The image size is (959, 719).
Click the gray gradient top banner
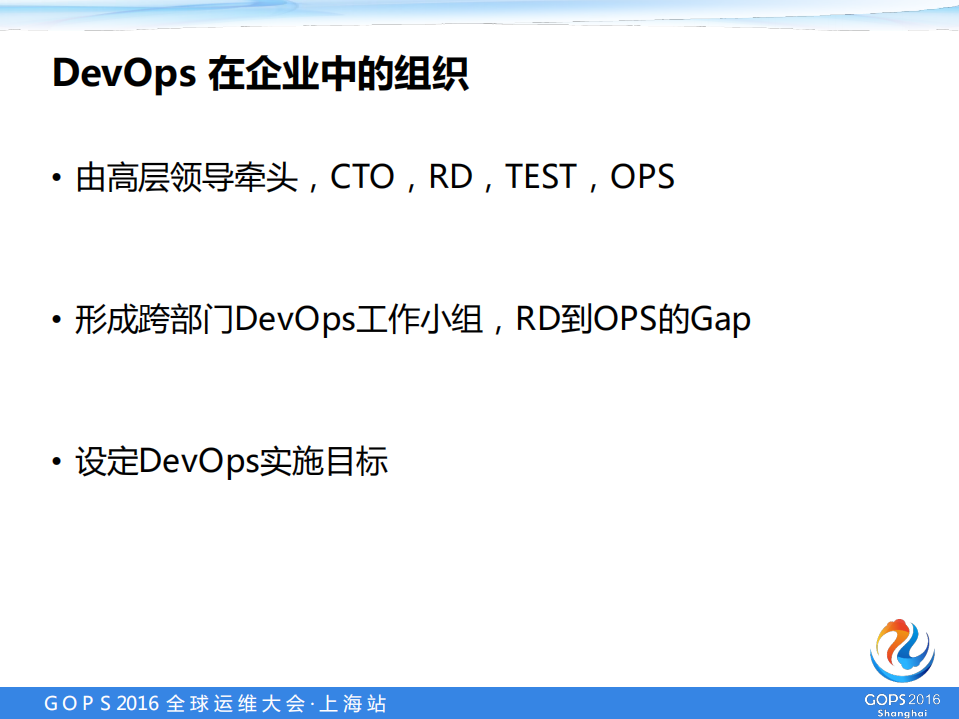tap(480, 12)
